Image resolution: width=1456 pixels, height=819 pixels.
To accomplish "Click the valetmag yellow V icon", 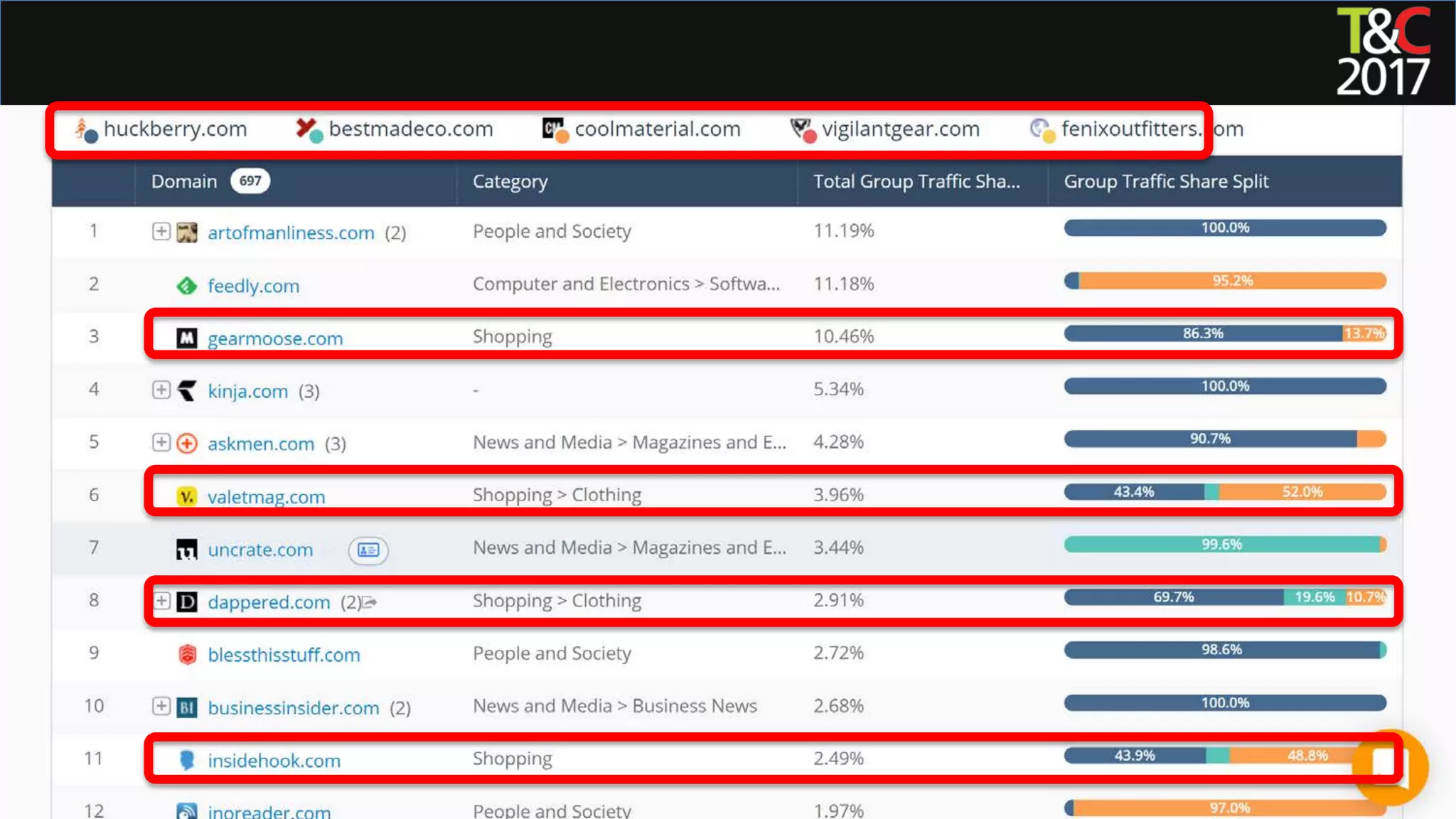I will click(x=186, y=496).
